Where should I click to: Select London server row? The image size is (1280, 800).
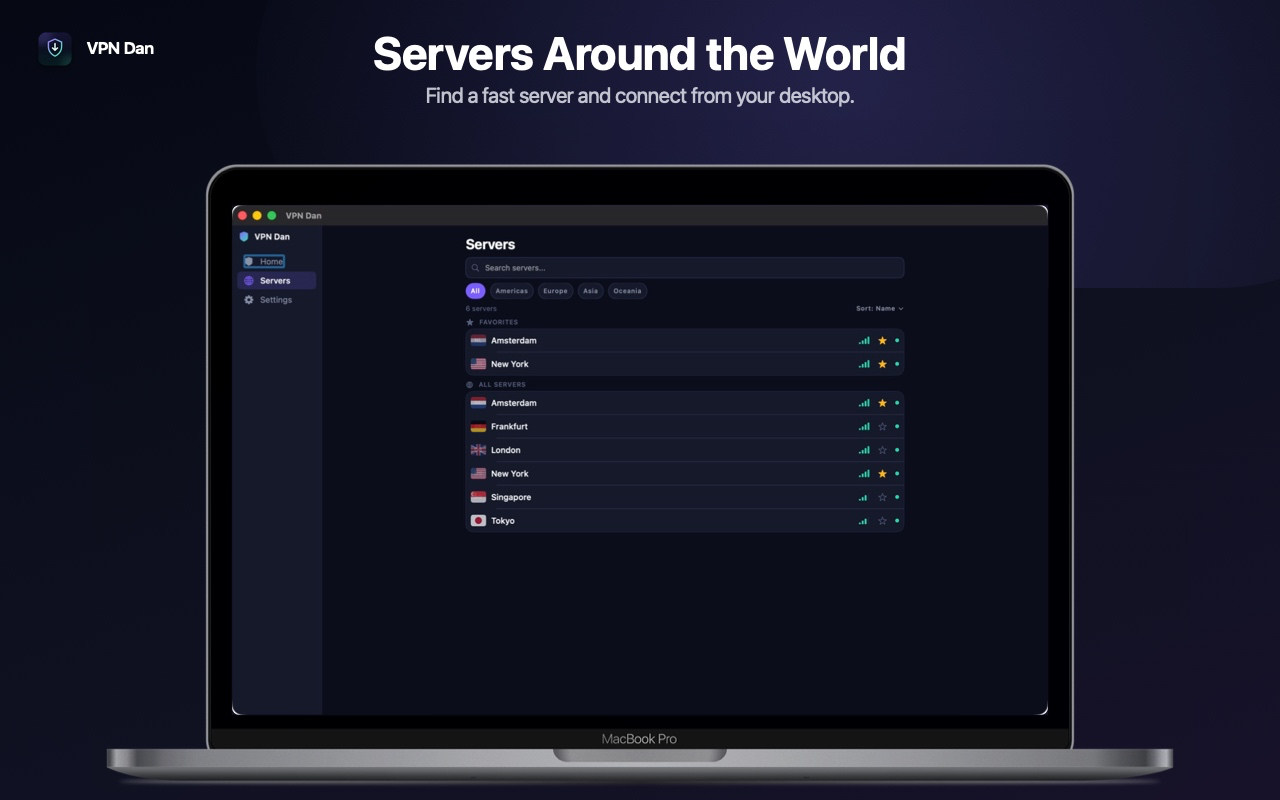[685, 450]
